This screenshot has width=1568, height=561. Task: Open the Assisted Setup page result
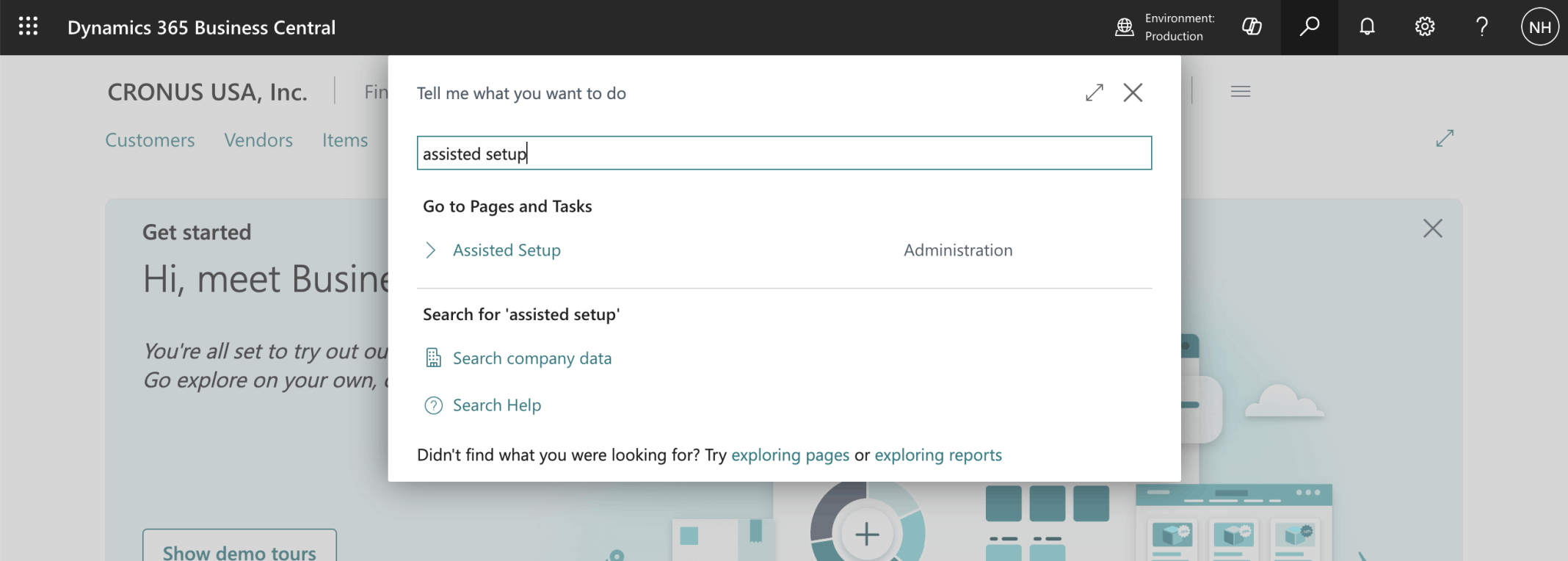507,250
